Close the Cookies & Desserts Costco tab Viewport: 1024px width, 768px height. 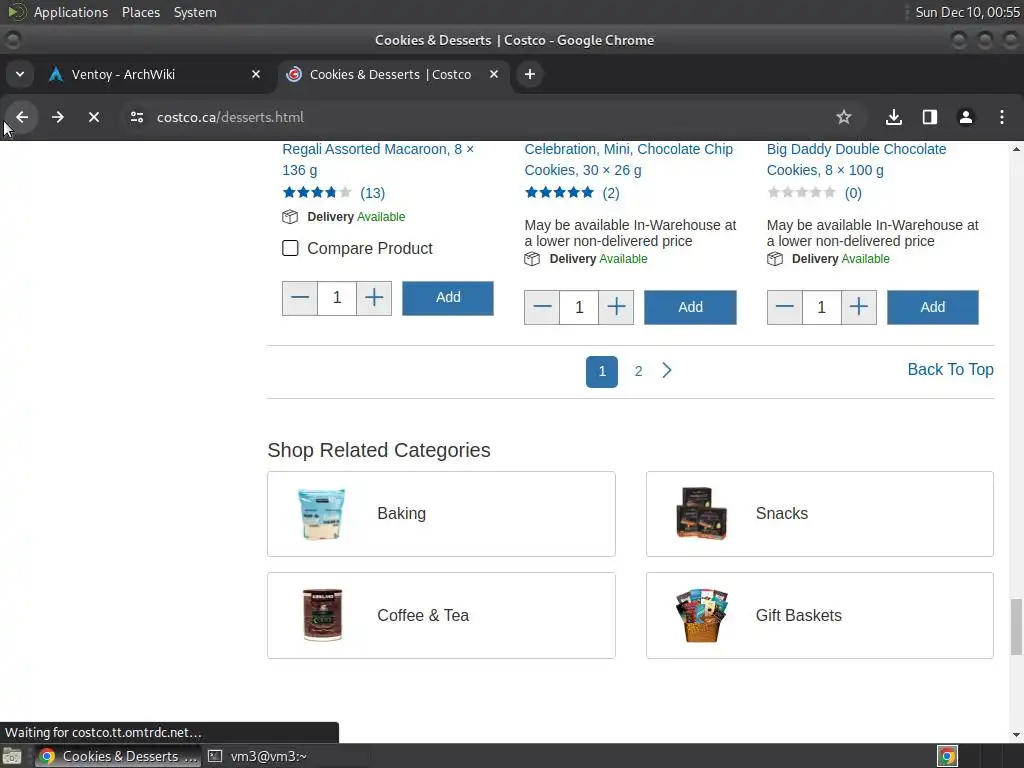coord(494,74)
